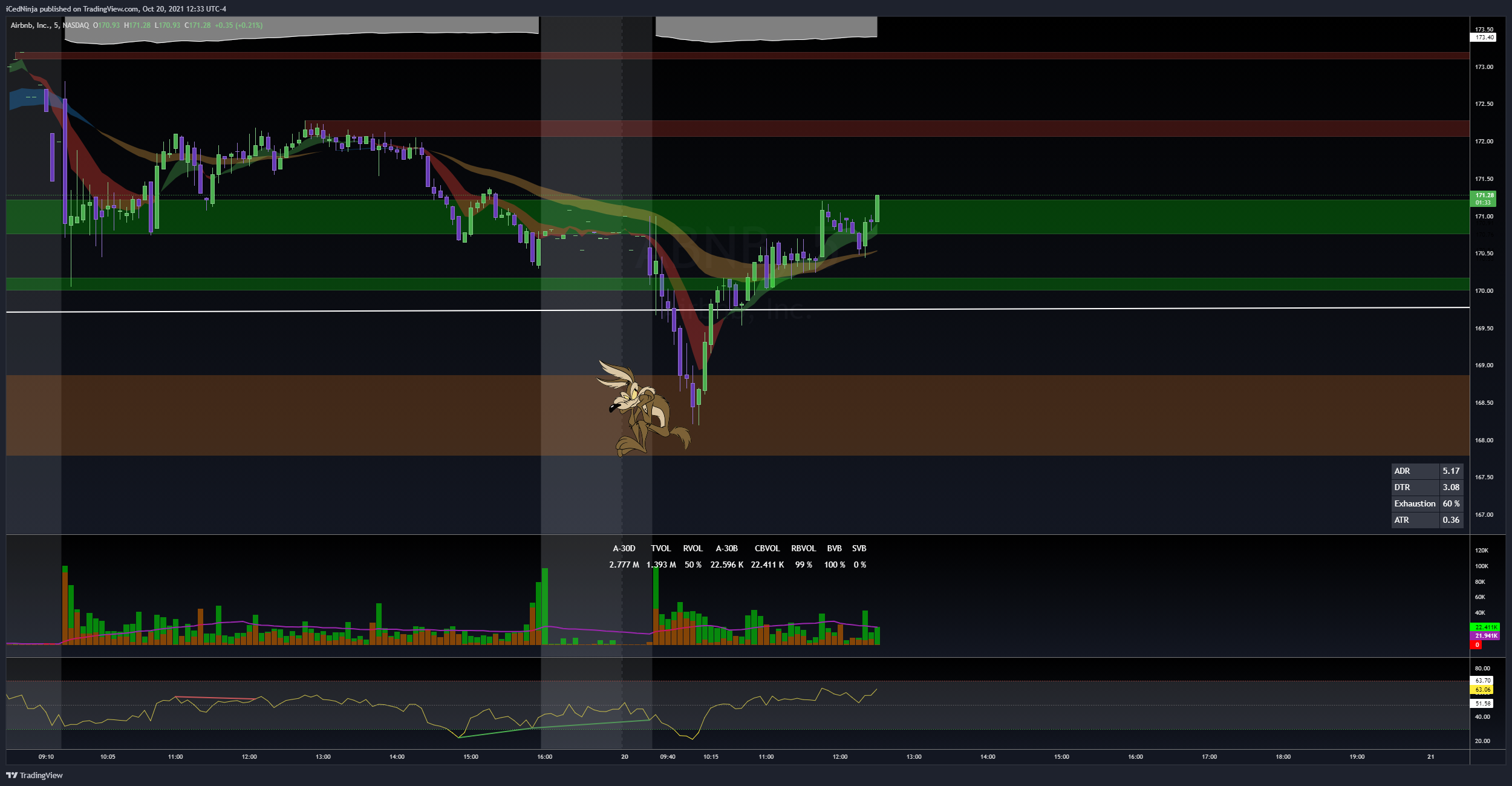Click the 20.00 RSI axis tick
This screenshot has width=1512, height=786.
[1482, 741]
